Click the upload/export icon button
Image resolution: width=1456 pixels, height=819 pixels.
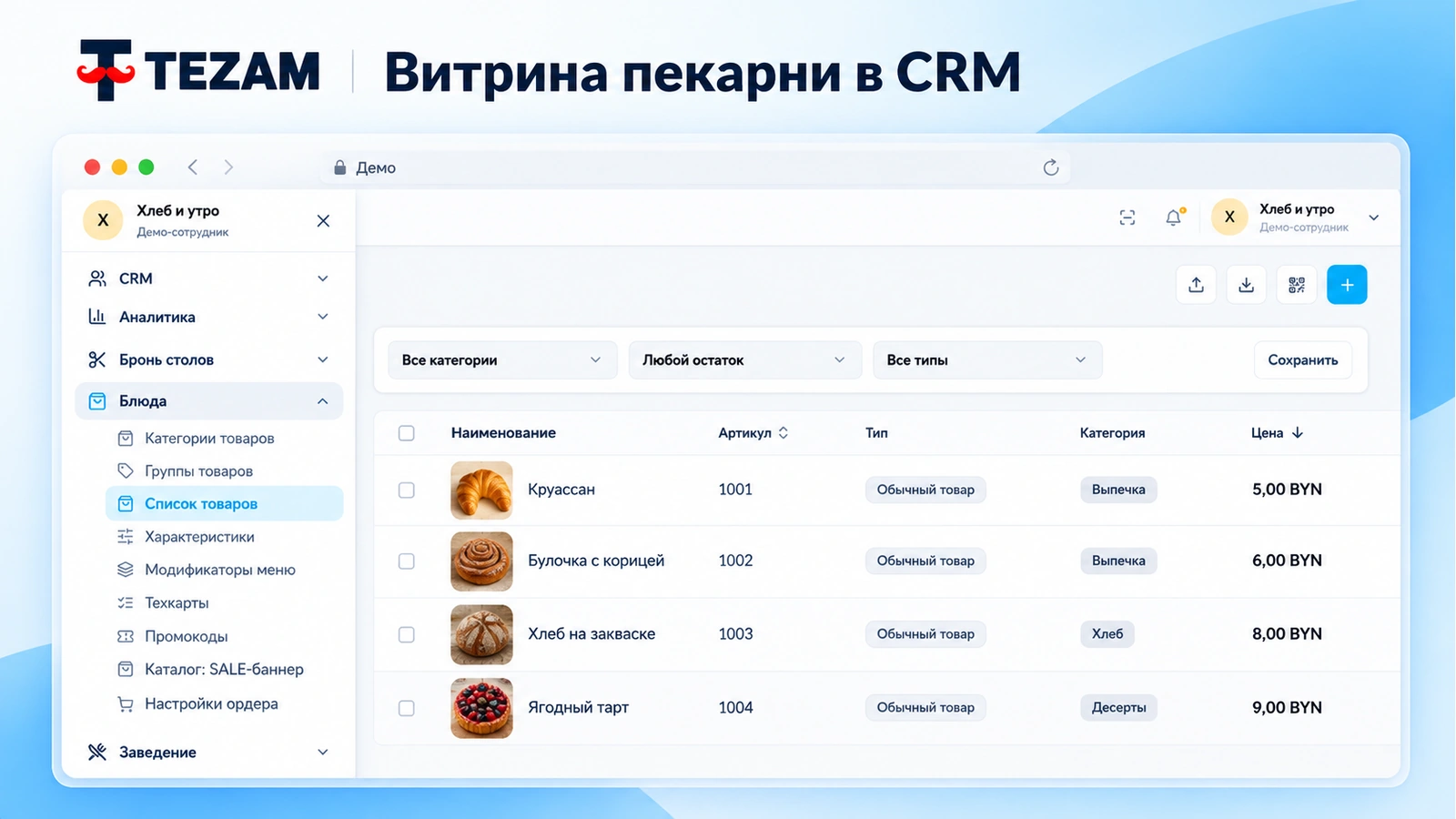pos(1196,285)
